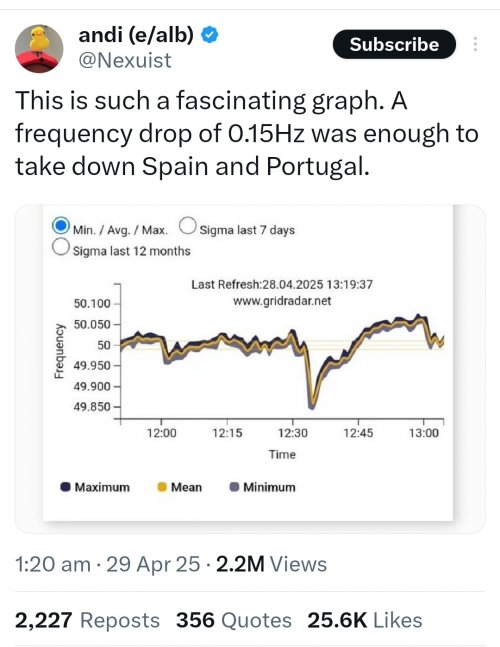
Task: Select the Min. / Avg. / Max. radio button
Action: coord(61,226)
